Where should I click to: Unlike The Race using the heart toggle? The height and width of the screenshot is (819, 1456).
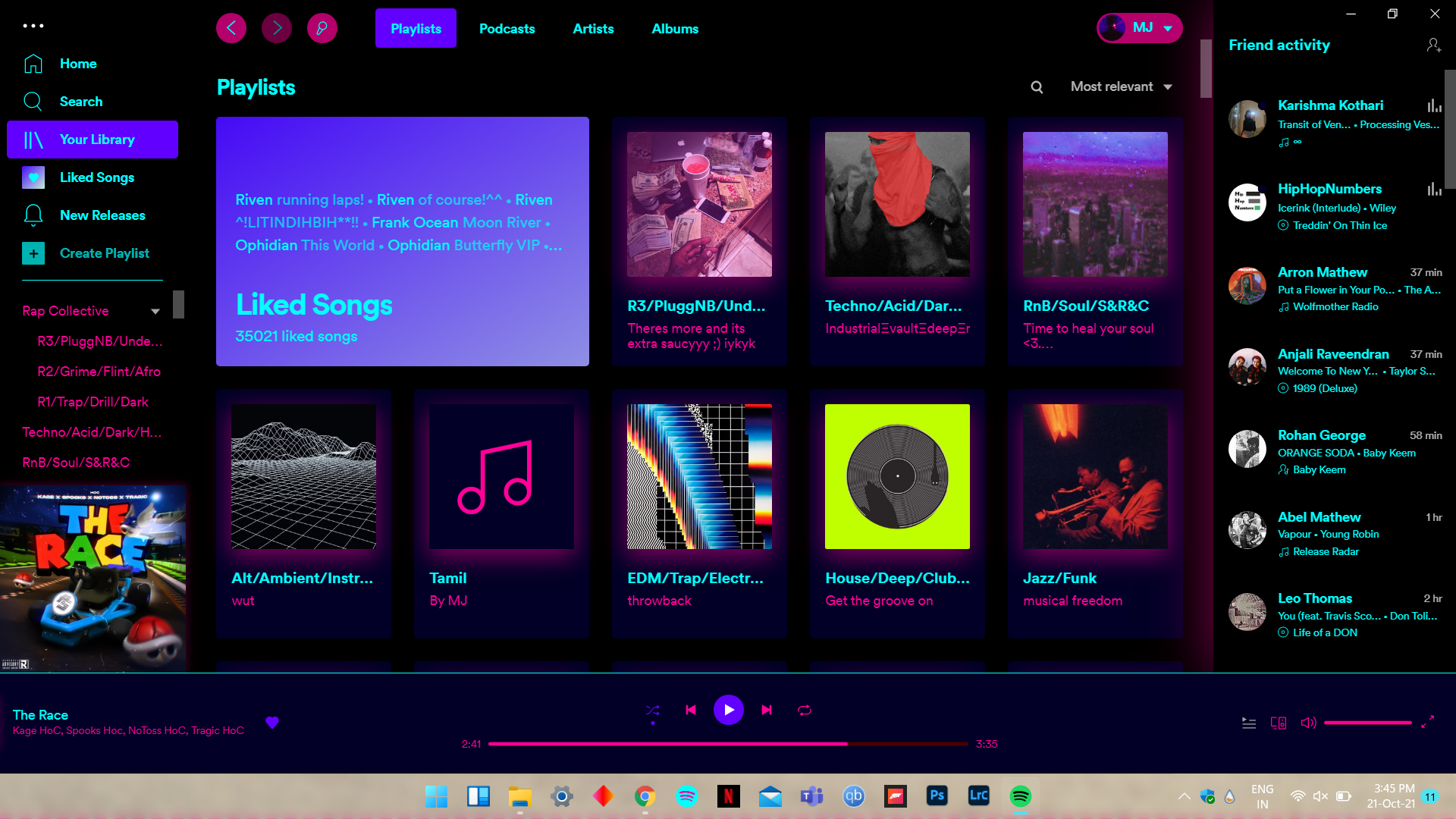[272, 723]
